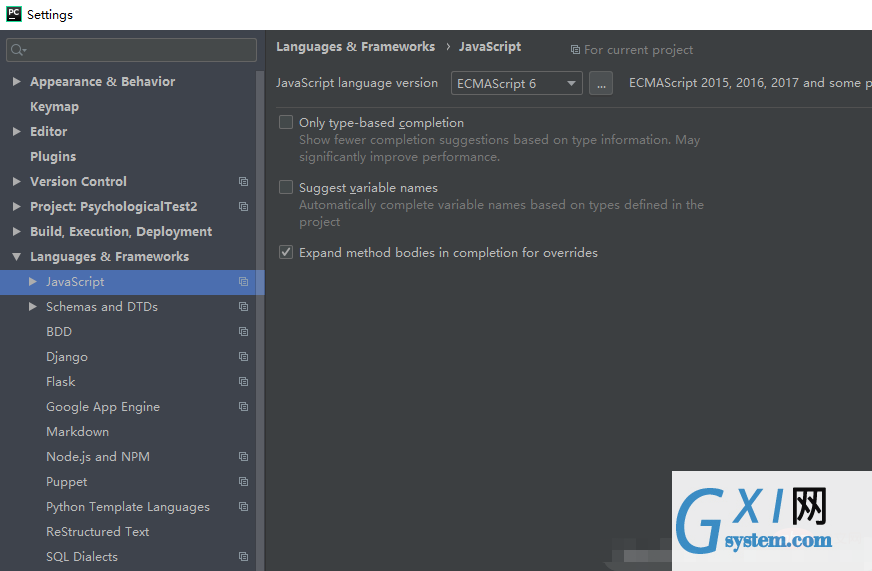872x571 pixels.
Task: Select Puppet settings page
Action: (67, 482)
